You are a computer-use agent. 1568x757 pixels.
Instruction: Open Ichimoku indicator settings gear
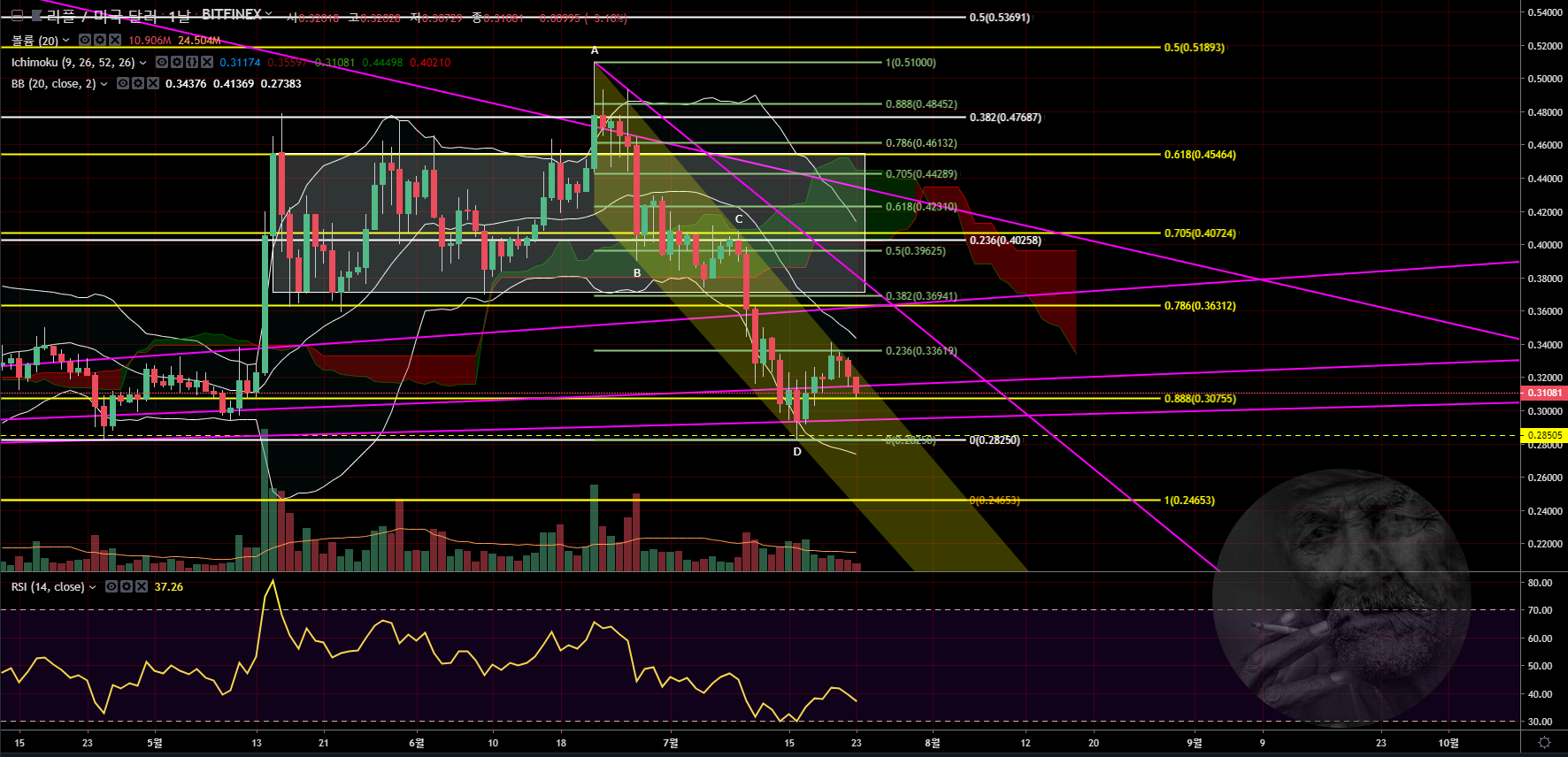click(x=177, y=62)
